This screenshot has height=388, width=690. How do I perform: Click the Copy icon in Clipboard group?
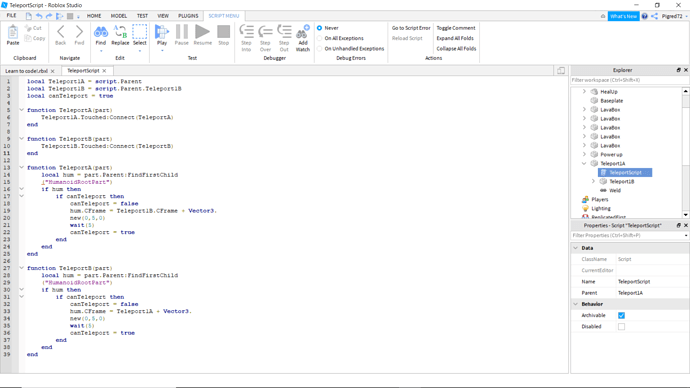coord(28,38)
